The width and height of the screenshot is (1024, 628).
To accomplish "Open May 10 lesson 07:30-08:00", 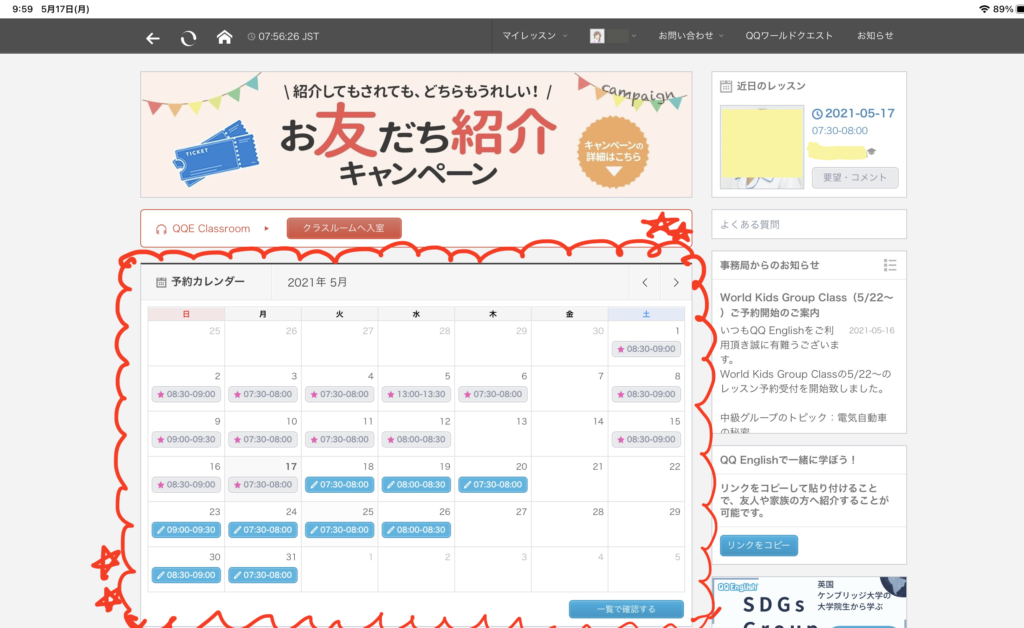I will [263, 439].
